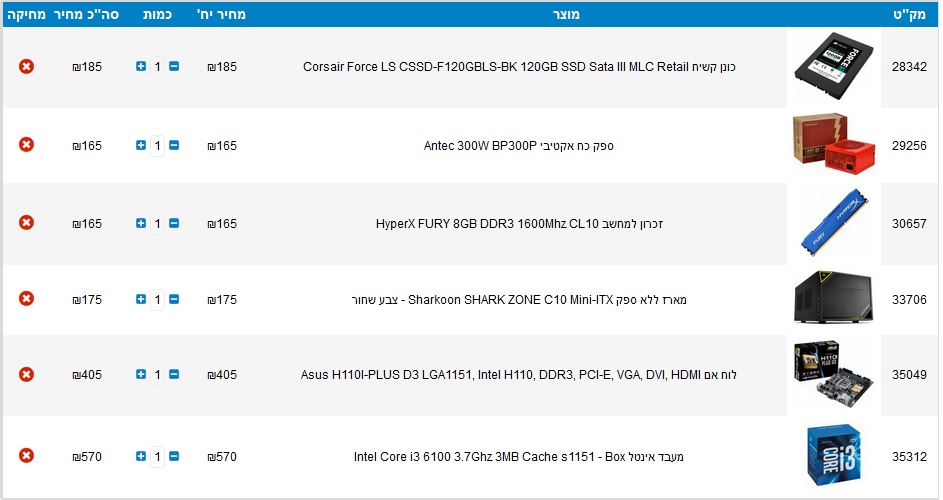Decrease quantity of the HyperX FURY memory
The height and width of the screenshot is (500, 943).
(174, 223)
